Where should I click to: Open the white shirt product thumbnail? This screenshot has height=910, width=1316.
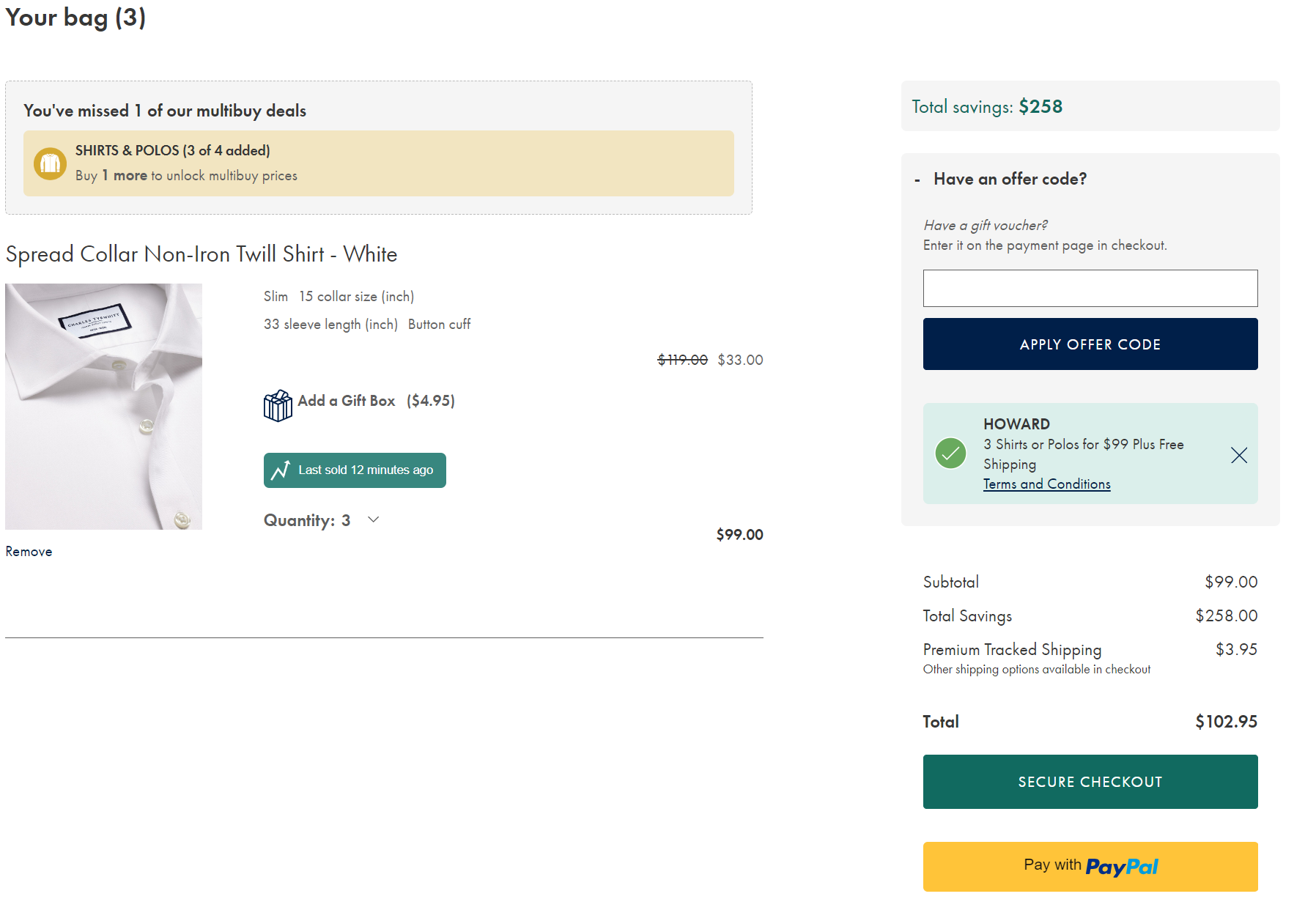[x=103, y=407]
